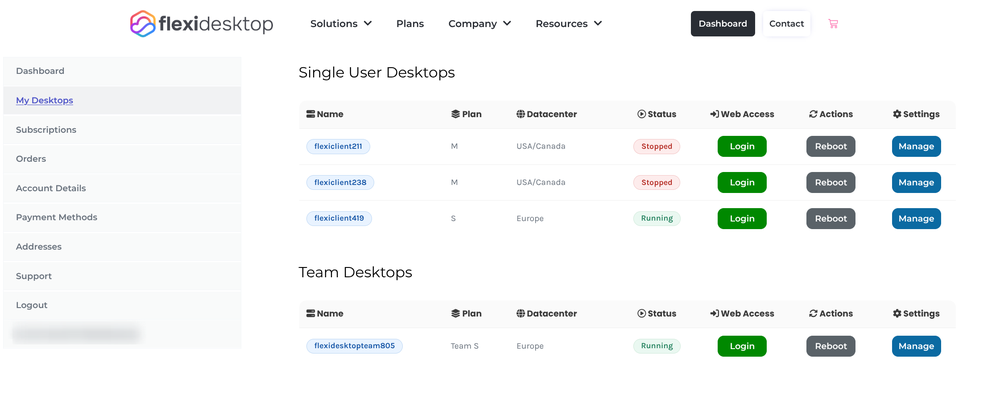The height and width of the screenshot is (402, 1000).
Task: Click the Dashboard button in header
Action: point(723,24)
